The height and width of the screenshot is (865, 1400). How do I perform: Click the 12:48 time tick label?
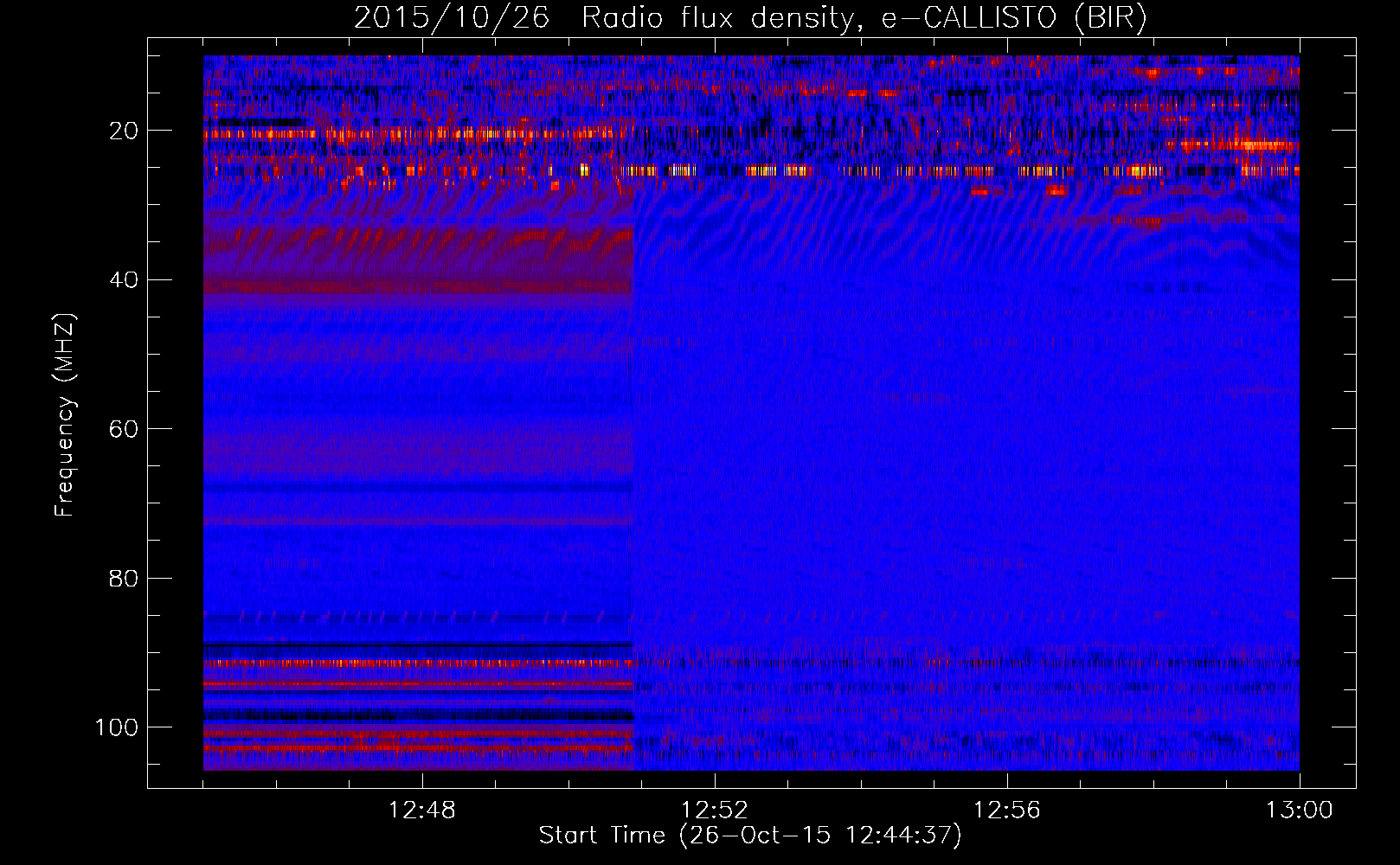tap(421, 811)
